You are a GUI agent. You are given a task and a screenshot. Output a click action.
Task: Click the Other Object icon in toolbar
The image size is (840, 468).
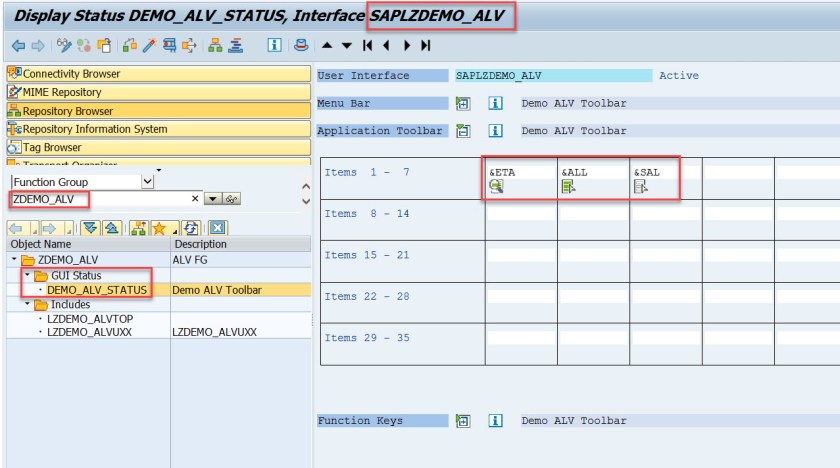coord(104,46)
